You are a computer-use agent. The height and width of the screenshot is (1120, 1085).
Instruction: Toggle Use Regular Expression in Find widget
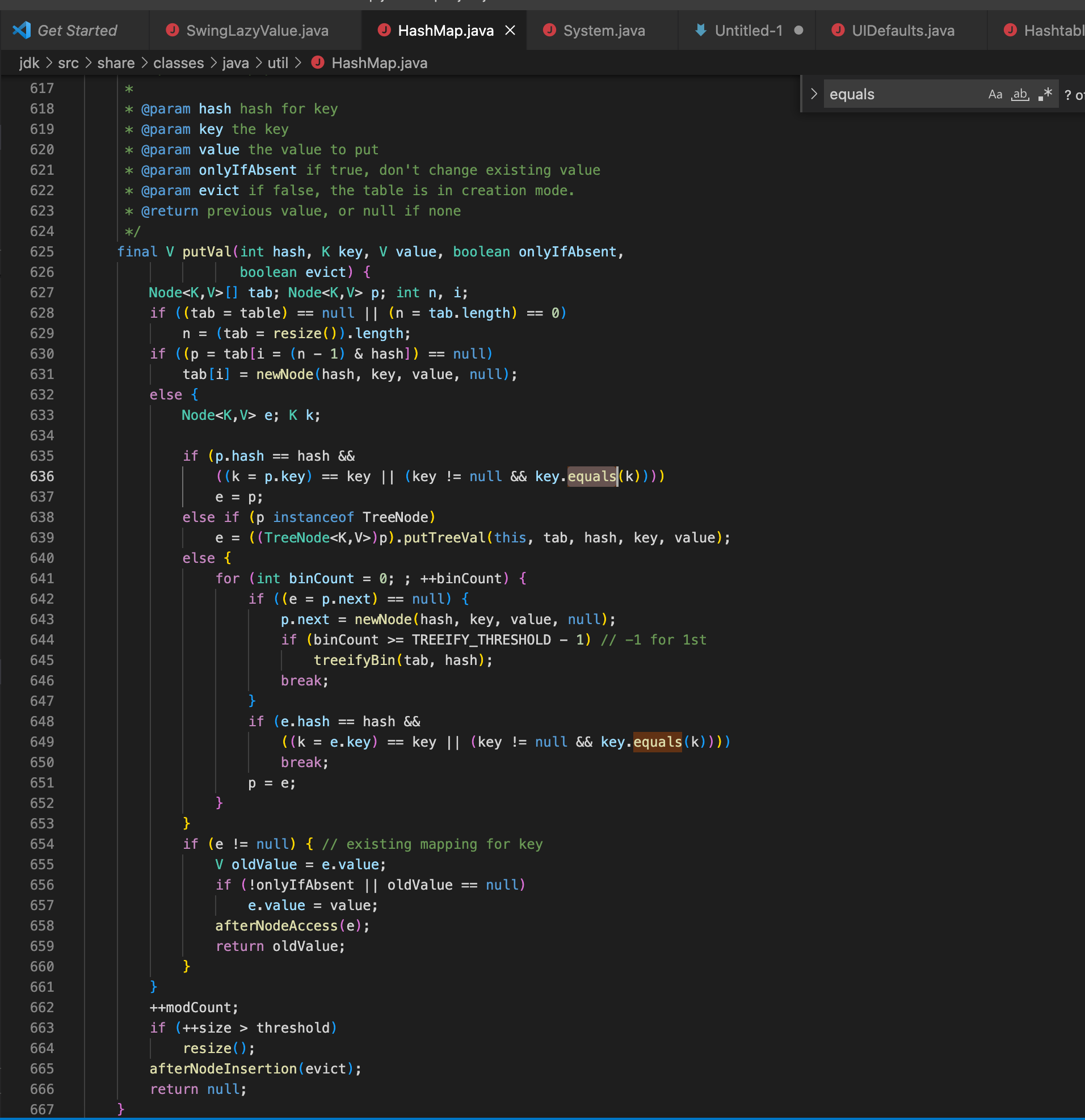point(1045,94)
